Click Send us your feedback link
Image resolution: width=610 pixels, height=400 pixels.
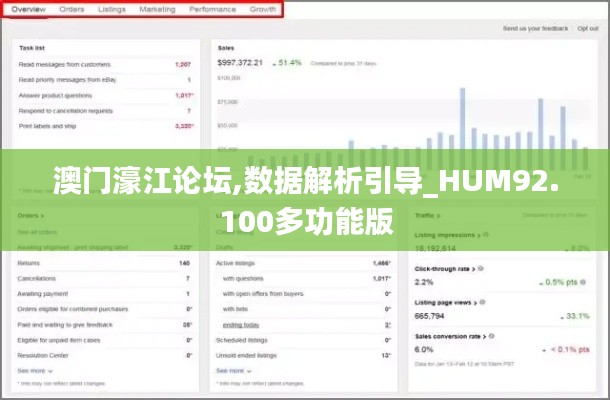pos(535,29)
